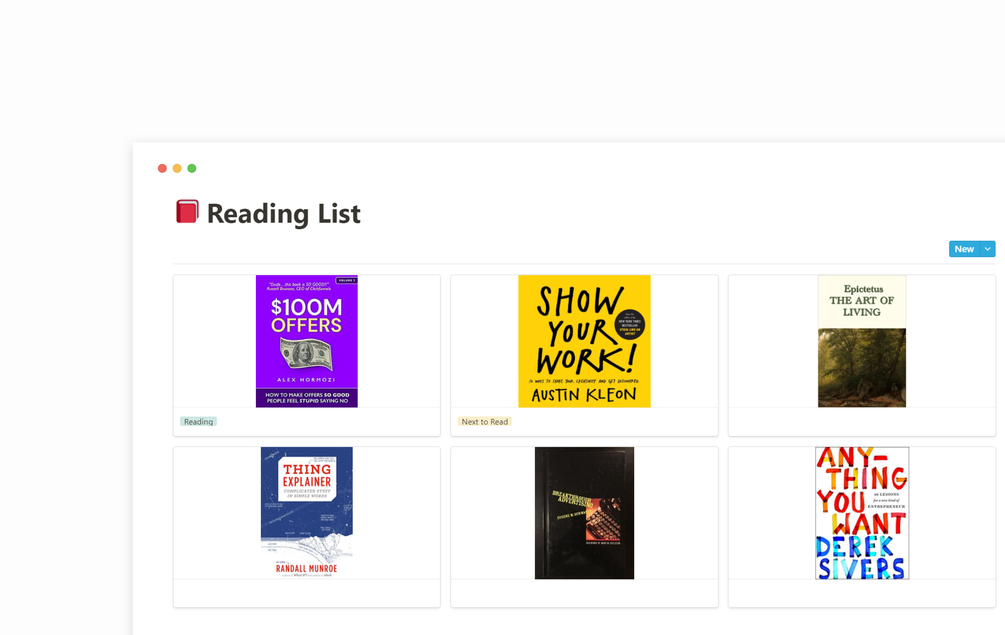Click the green maximize traffic light dot
The height and width of the screenshot is (635, 1005).
coord(192,168)
